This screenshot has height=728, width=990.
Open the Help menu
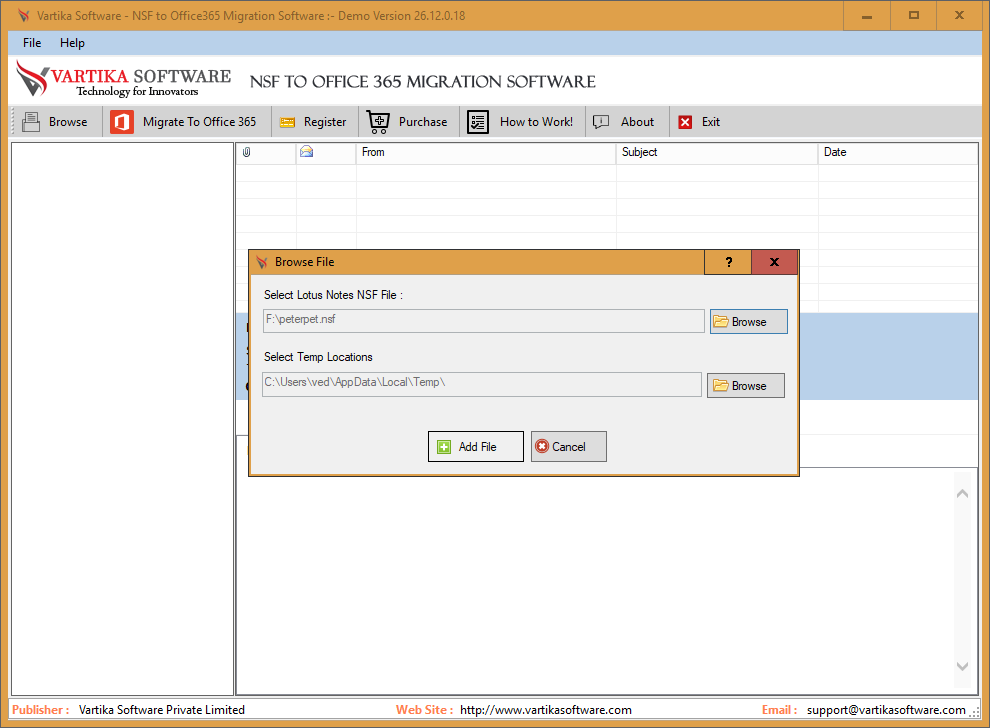pos(72,43)
